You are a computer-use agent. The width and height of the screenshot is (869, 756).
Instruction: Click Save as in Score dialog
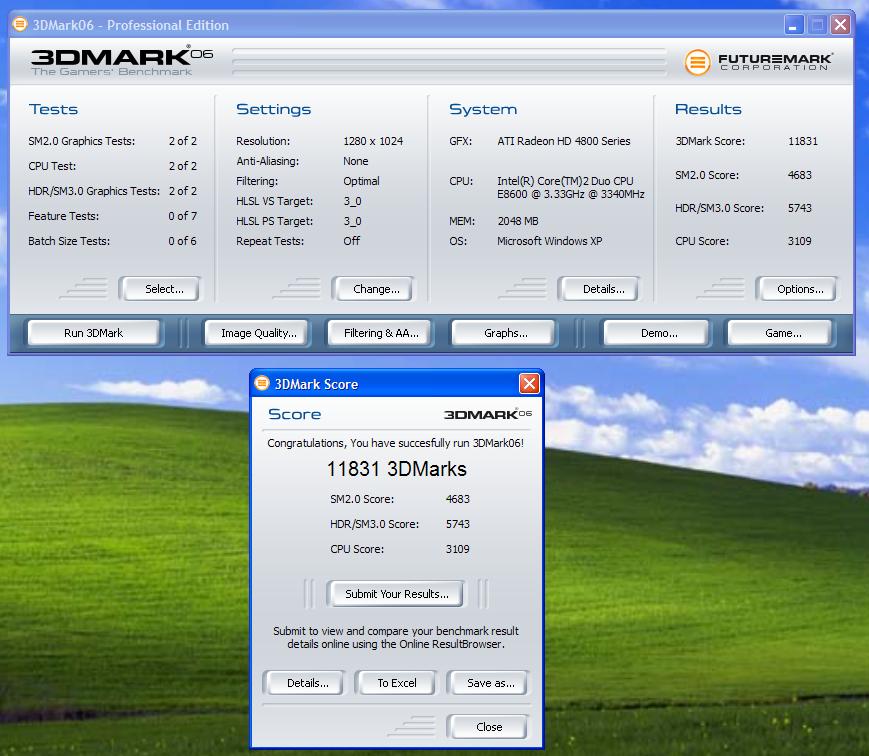point(490,683)
